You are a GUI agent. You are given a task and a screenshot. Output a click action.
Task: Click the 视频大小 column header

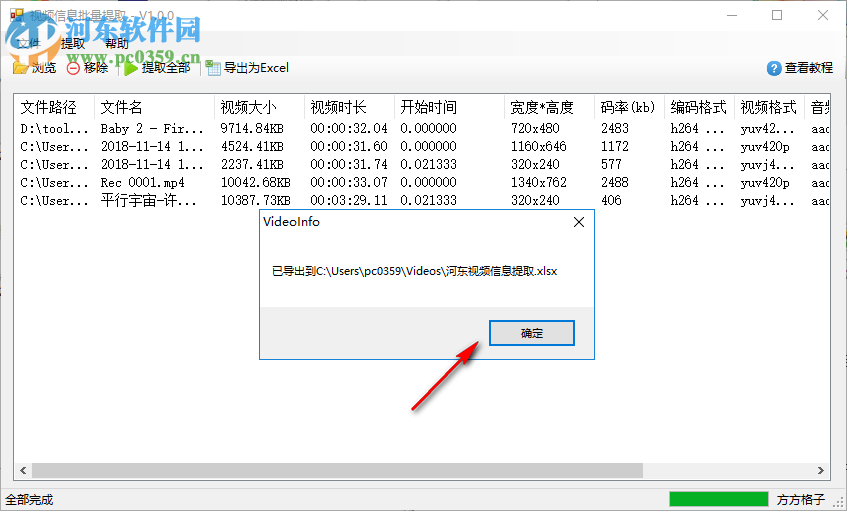tap(259, 107)
